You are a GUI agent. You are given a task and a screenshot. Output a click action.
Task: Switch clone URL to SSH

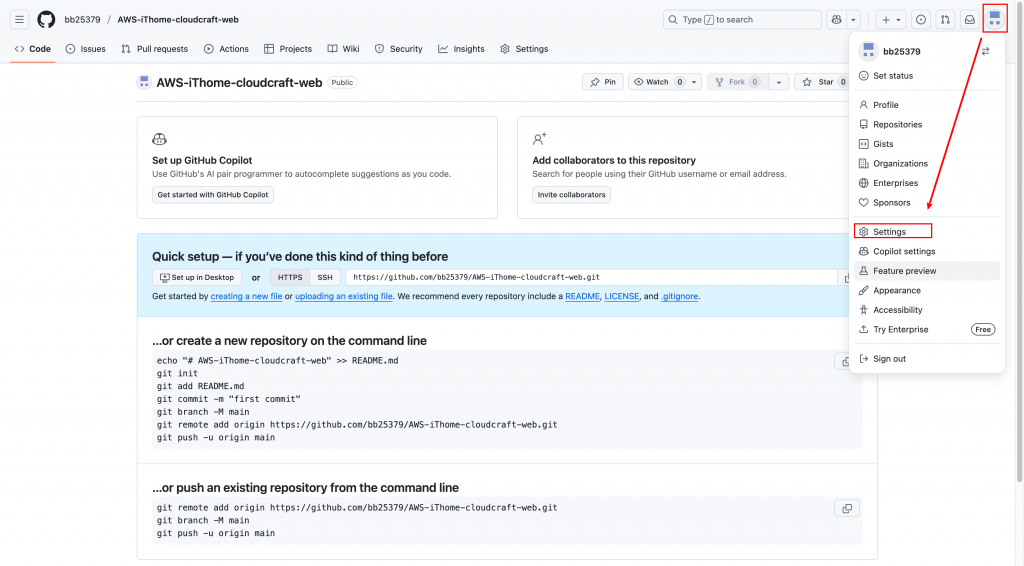(325, 277)
